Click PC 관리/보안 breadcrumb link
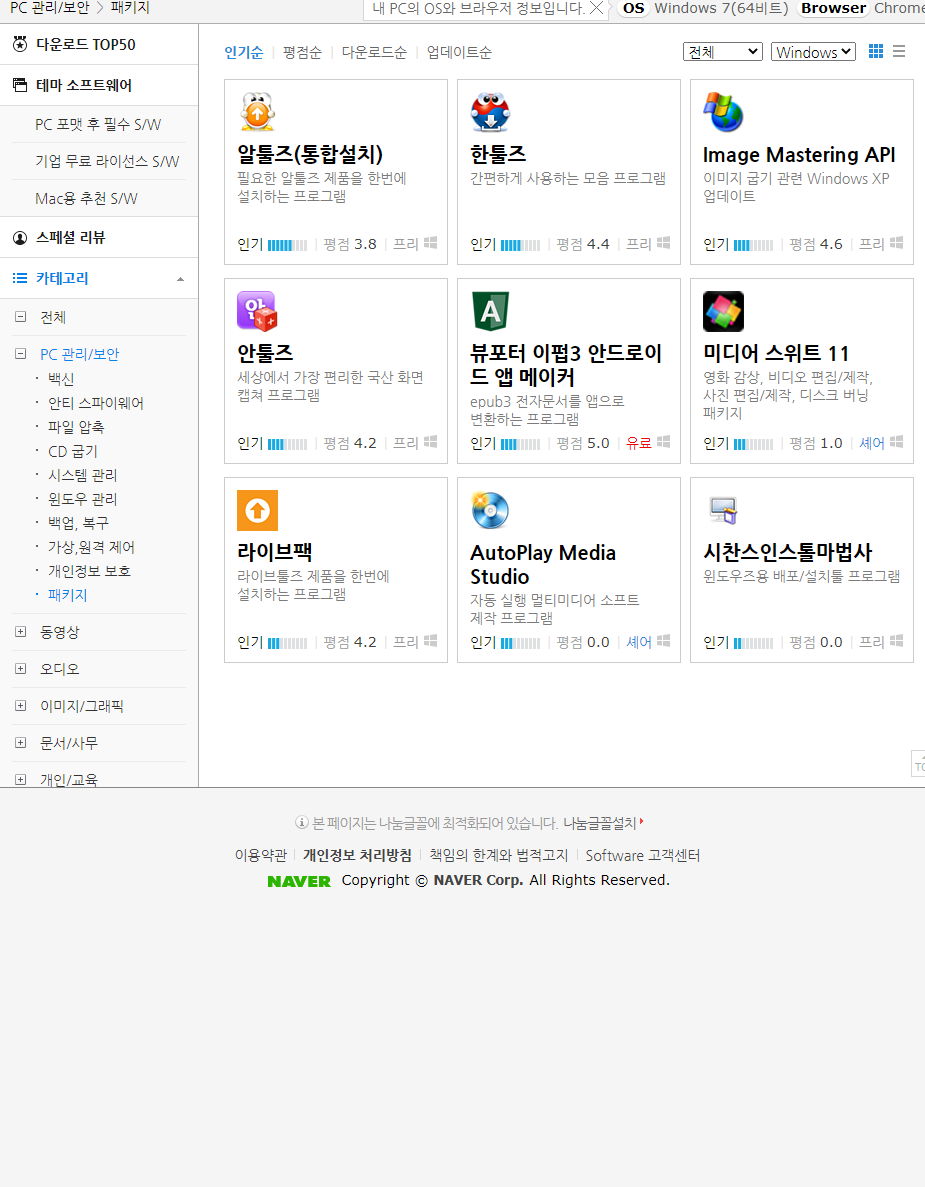Image resolution: width=925 pixels, height=1187 pixels. [49, 8]
